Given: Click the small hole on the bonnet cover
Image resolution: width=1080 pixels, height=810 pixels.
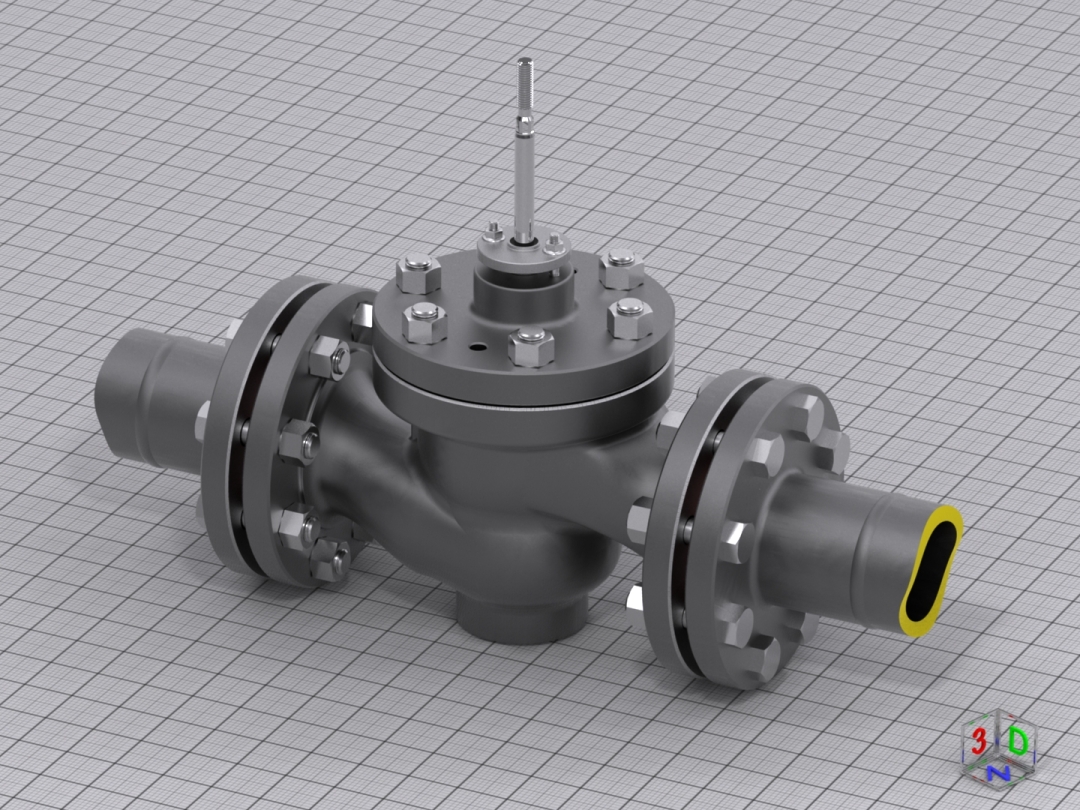Looking at the screenshot, I should click(481, 349).
